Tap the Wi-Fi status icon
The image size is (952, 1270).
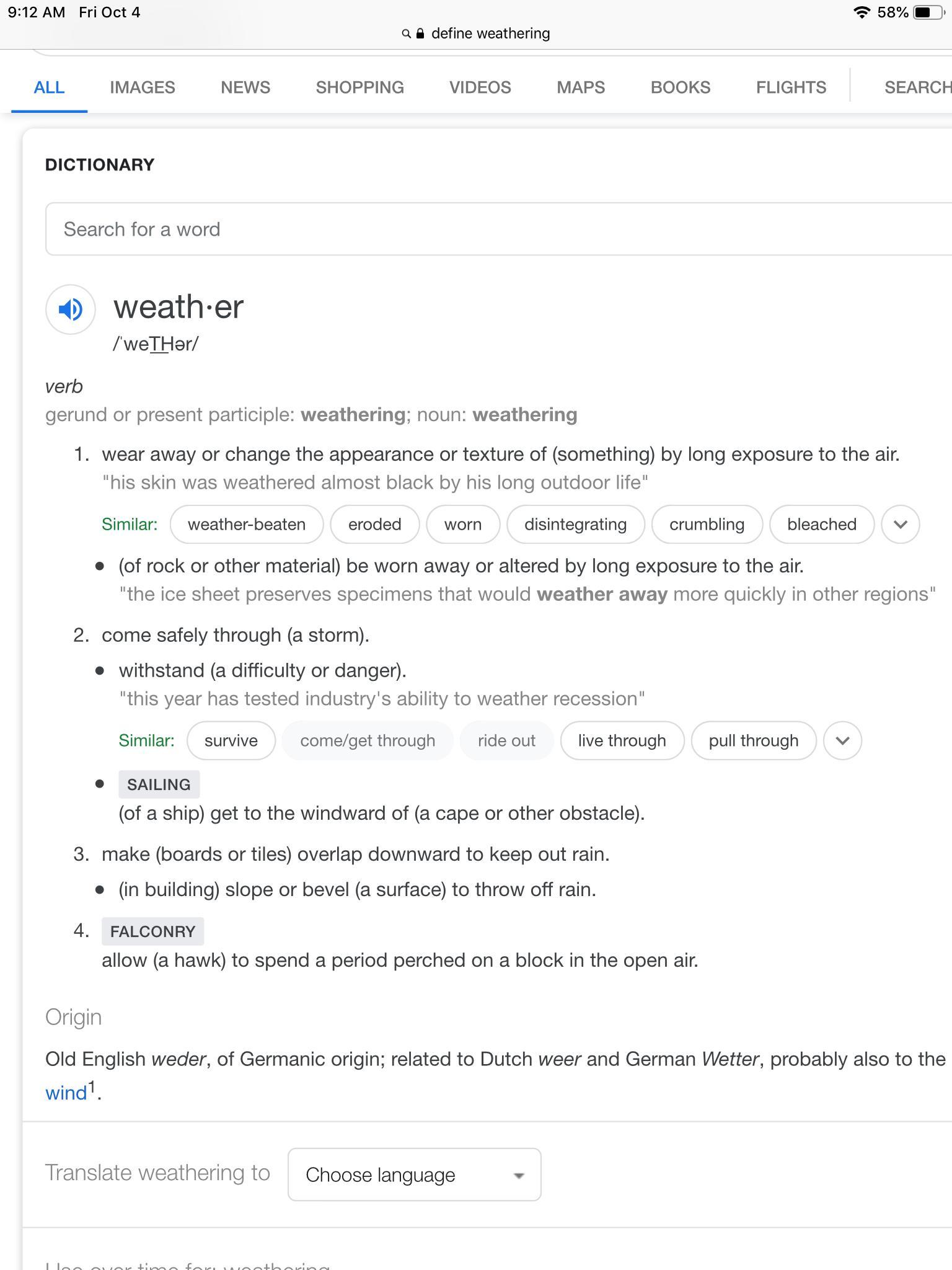pyautogui.click(x=861, y=12)
